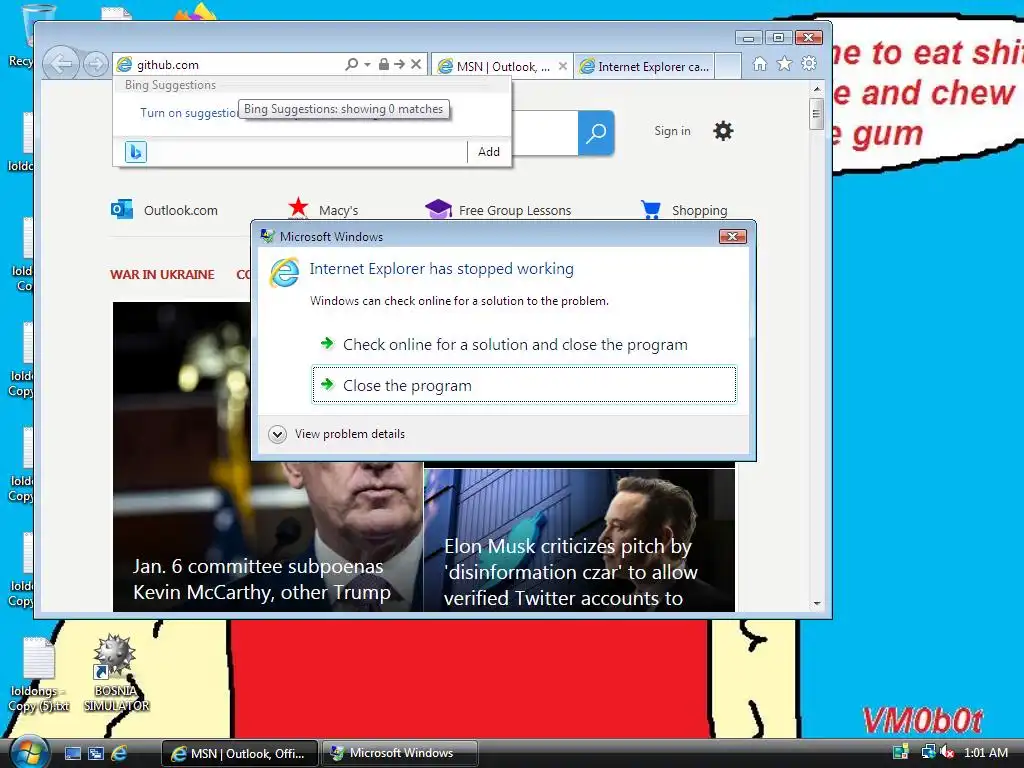The height and width of the screenshot is (768, 1024).
Task: Launch Internet Explorer from quick launch
Action: (119, 753)
